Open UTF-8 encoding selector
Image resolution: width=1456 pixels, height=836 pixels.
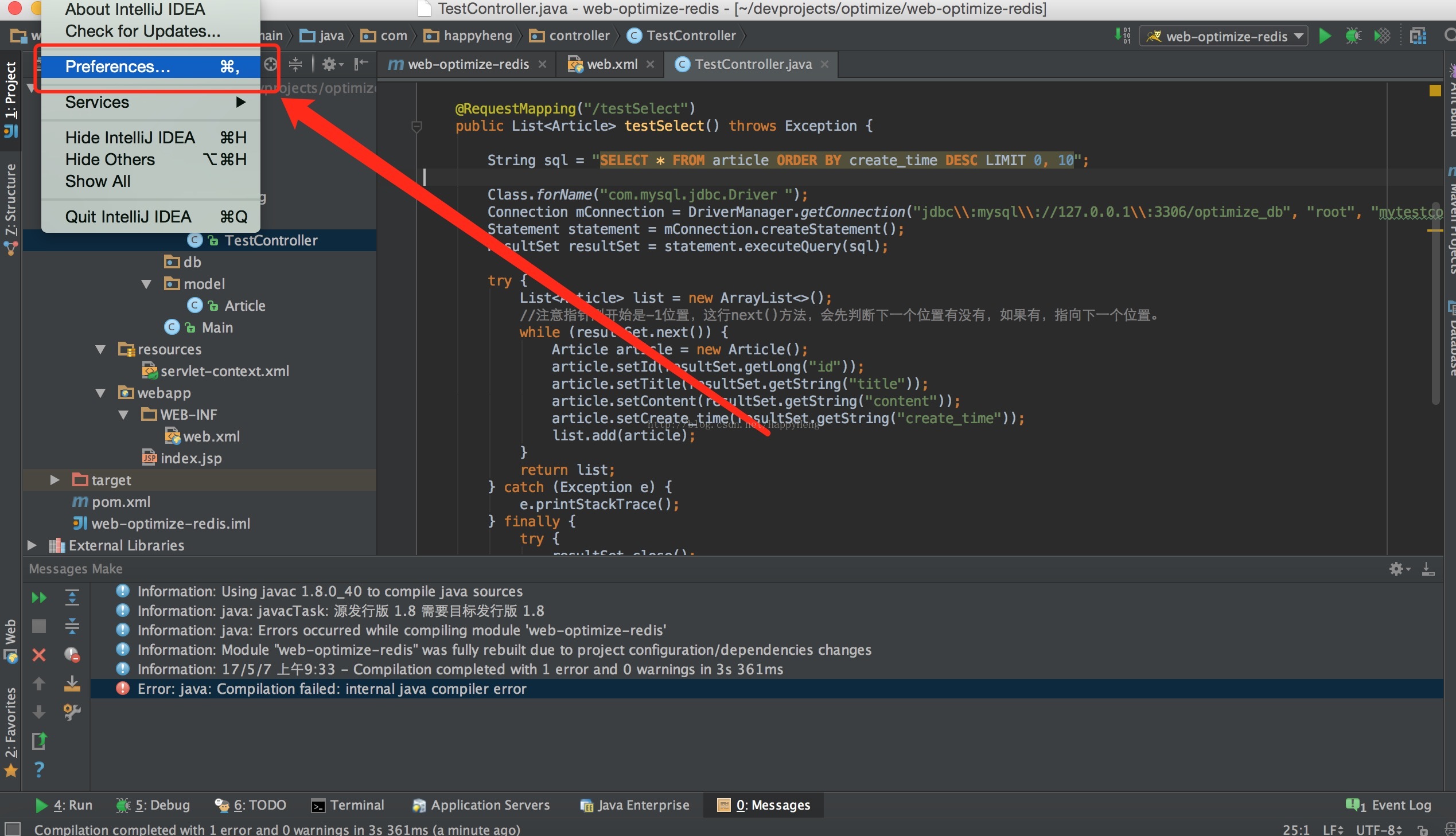pyautogui.click(x=1379, y=830)
